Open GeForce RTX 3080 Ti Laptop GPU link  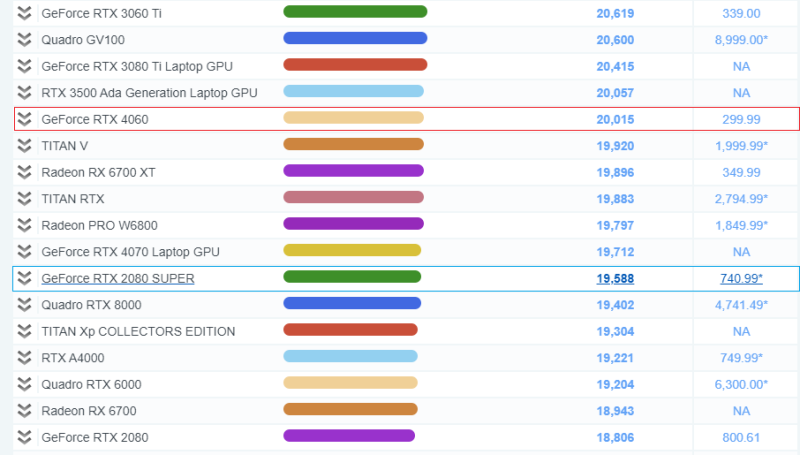pyautogui.click(x=137, y=67)
